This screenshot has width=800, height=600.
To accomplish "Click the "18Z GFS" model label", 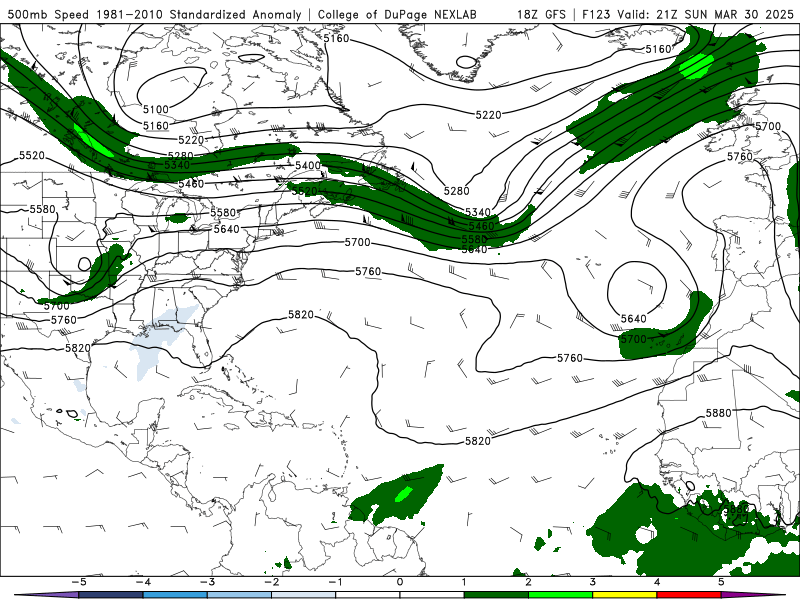I will point(541,14).
